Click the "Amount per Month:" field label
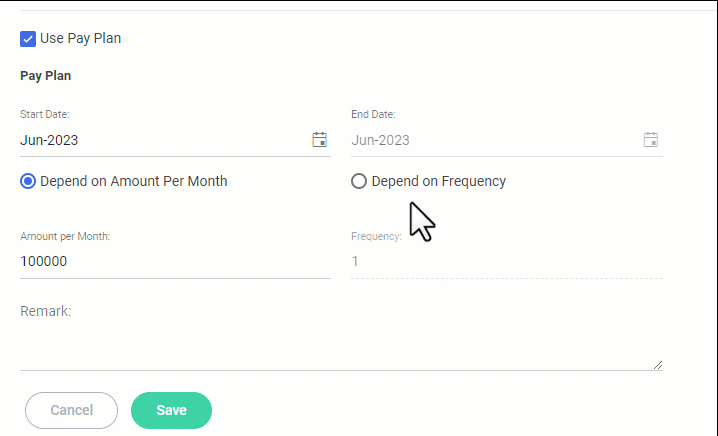Viewport: 718px width, 436px height. (x=65, y=236)
